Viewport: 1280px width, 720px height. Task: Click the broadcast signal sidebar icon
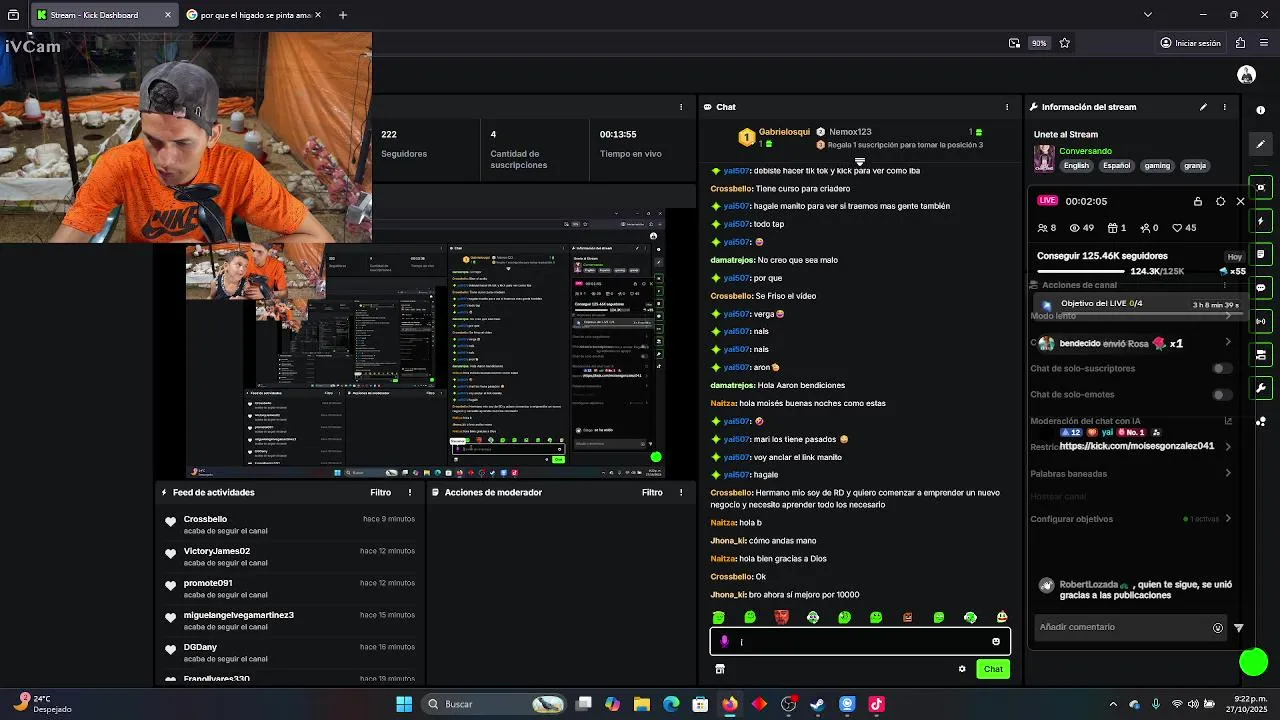click(1261, 321)
